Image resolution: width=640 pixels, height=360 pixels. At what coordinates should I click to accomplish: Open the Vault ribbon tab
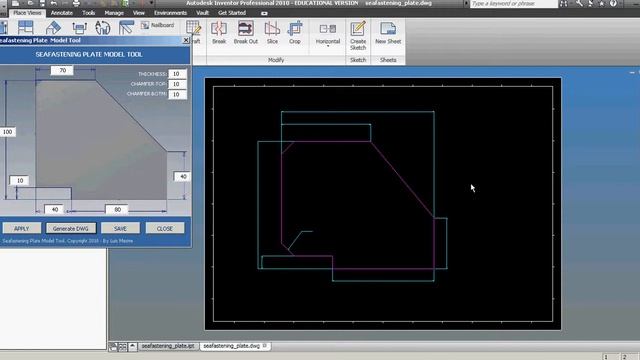tap(202, 13)
